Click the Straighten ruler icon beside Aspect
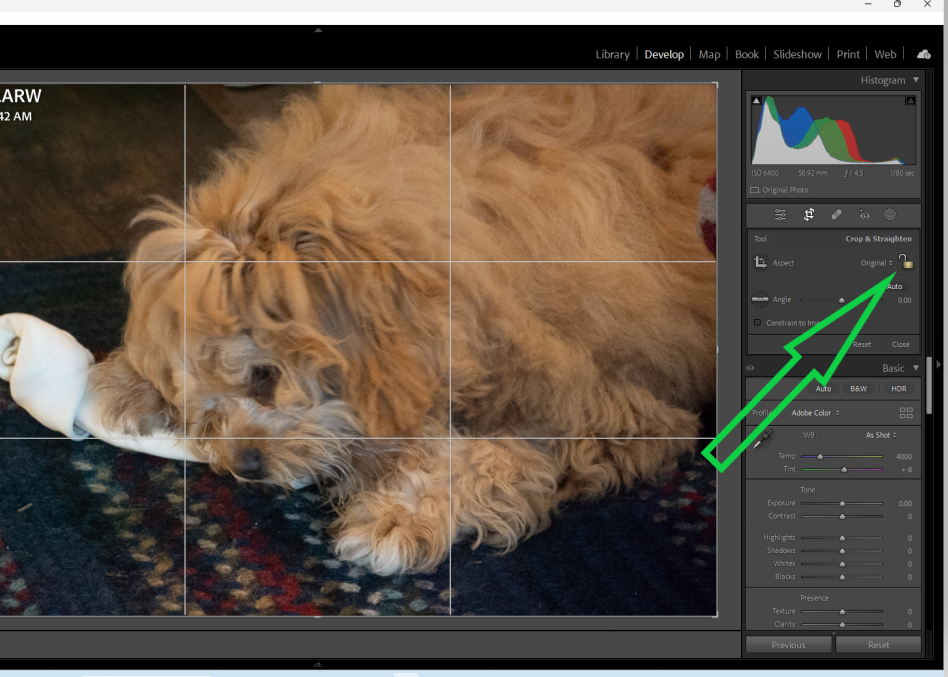Screen dimensions: 948x677 760,262
